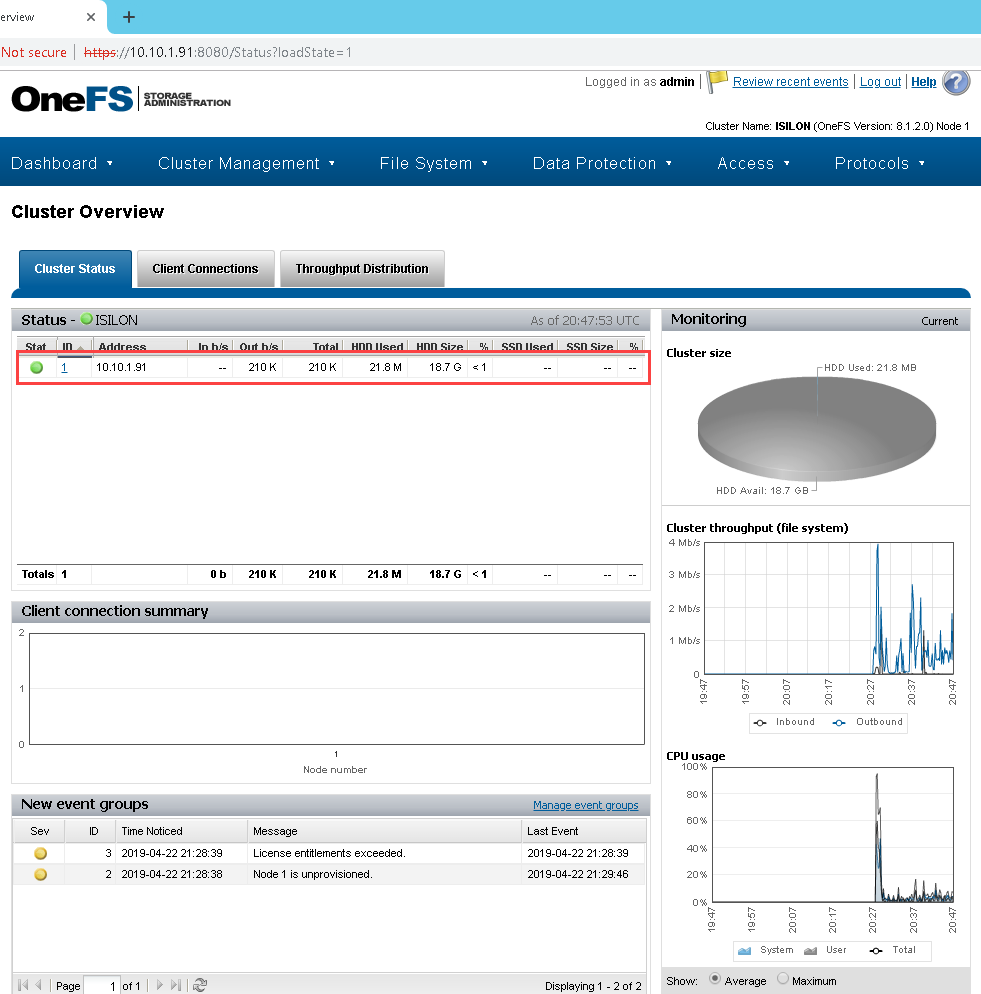Click the Cluster size pie chart
Image resolution: width=981 pixels, height=994 pixels.
pos(817,429)
